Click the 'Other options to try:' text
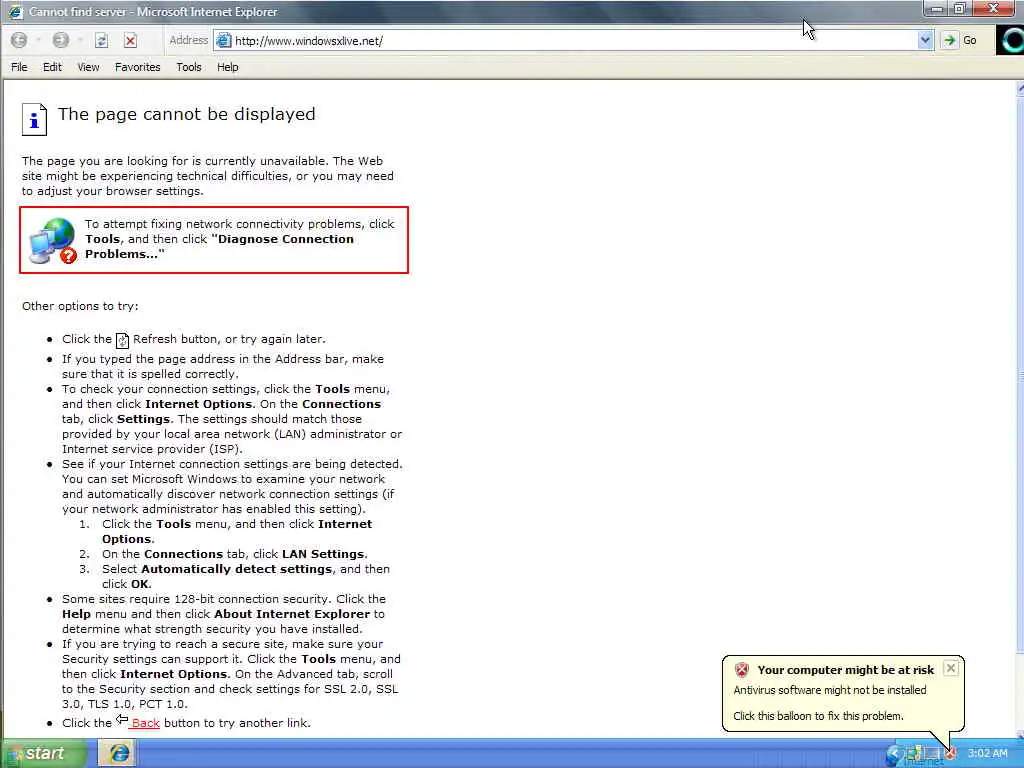 pos(80,306)
